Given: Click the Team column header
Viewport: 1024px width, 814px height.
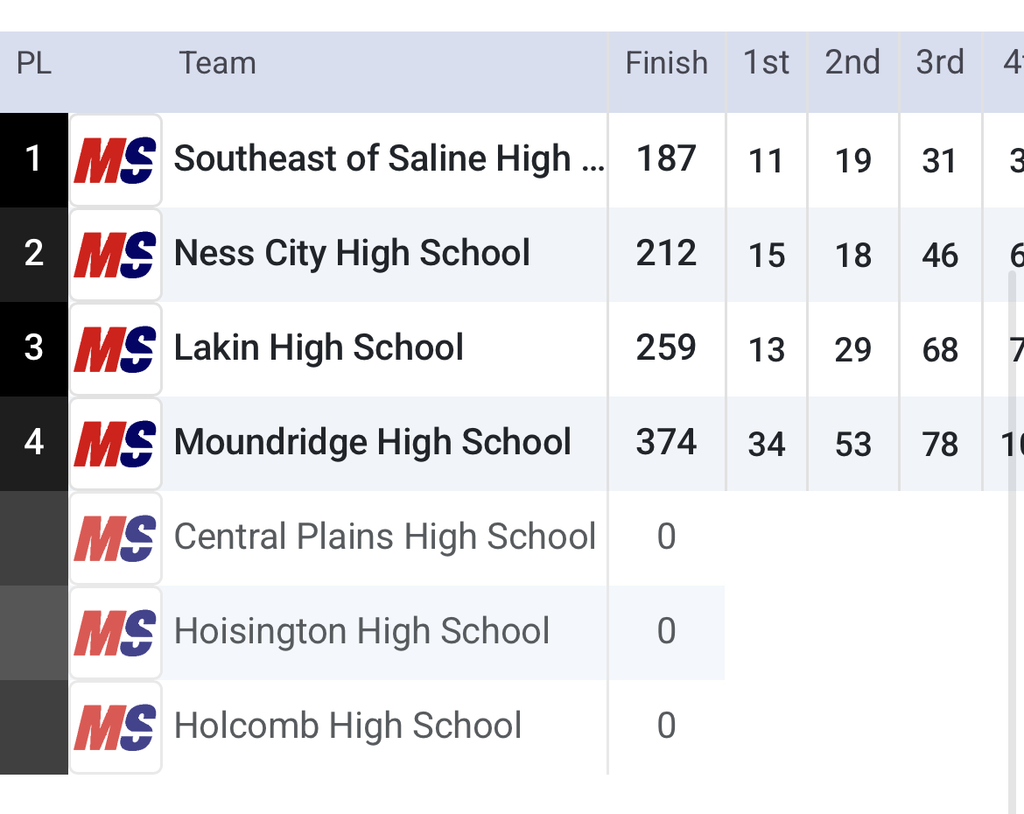Looking at the screenshot, I should [x=217, y=63].
